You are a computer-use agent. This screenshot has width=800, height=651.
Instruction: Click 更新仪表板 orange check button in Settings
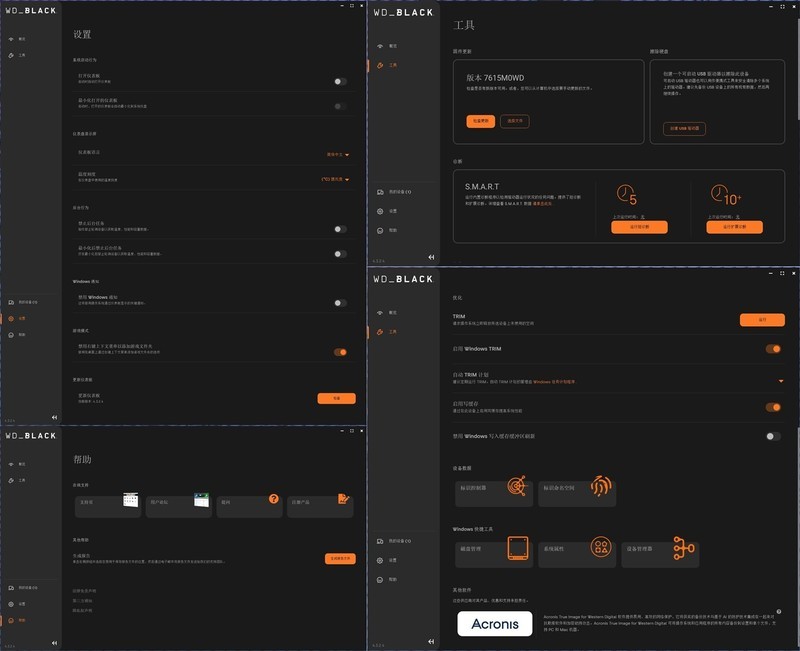[336, 399]
